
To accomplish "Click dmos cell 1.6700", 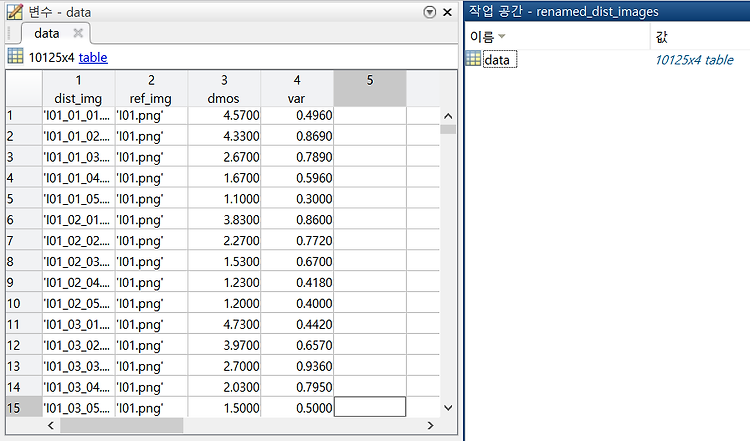I will 224,178.
